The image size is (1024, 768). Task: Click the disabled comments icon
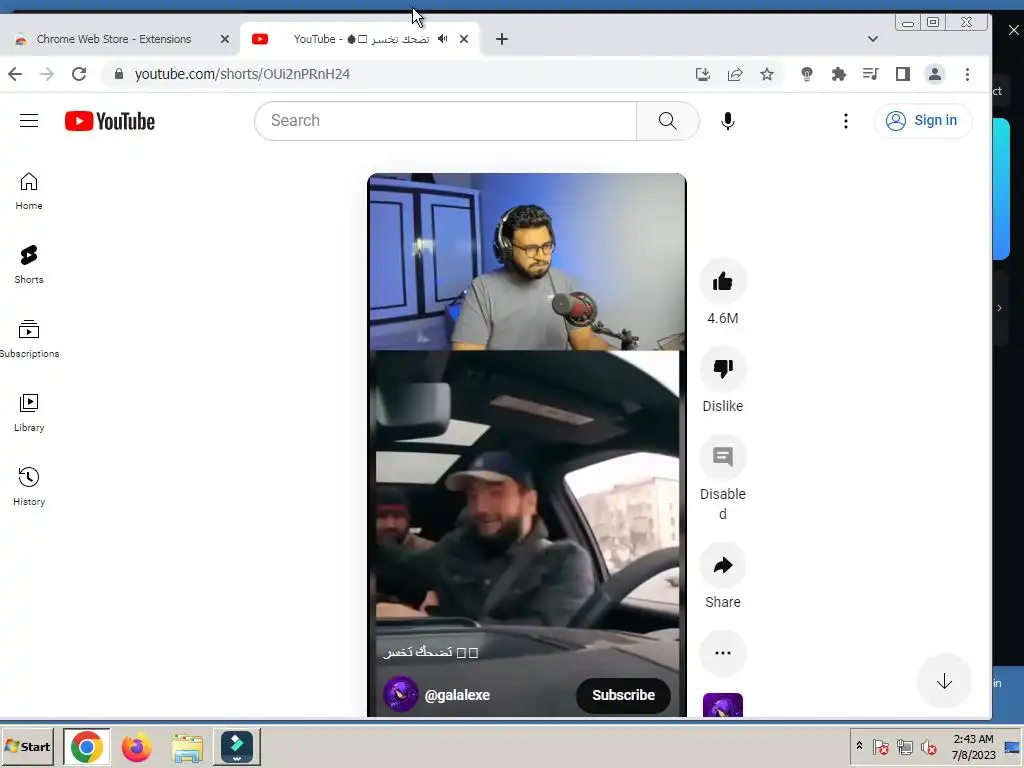[722, 456]
